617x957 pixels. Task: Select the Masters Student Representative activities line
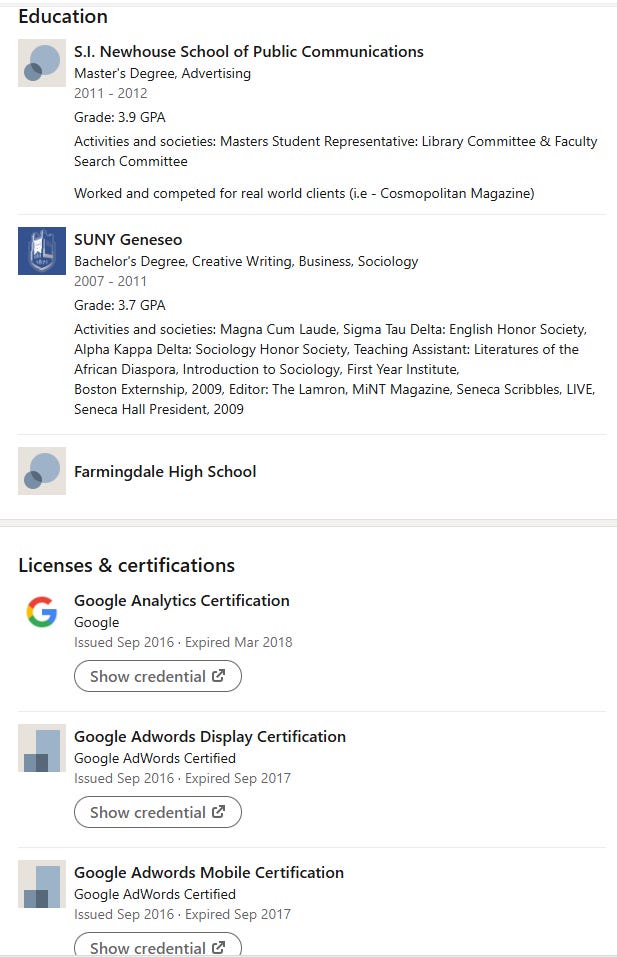click(x=336, y=151)
